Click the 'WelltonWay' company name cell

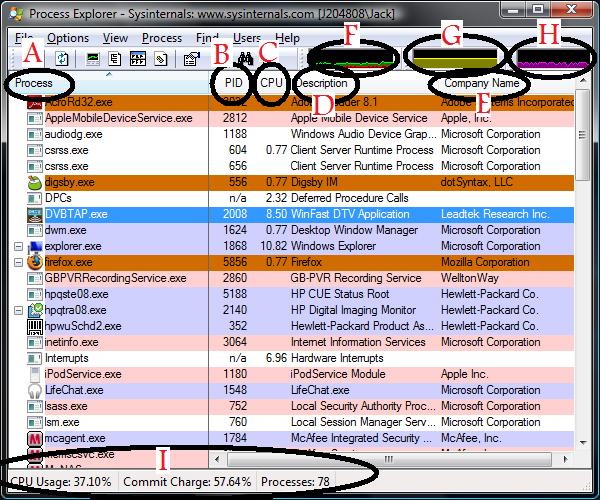(470, 279)
